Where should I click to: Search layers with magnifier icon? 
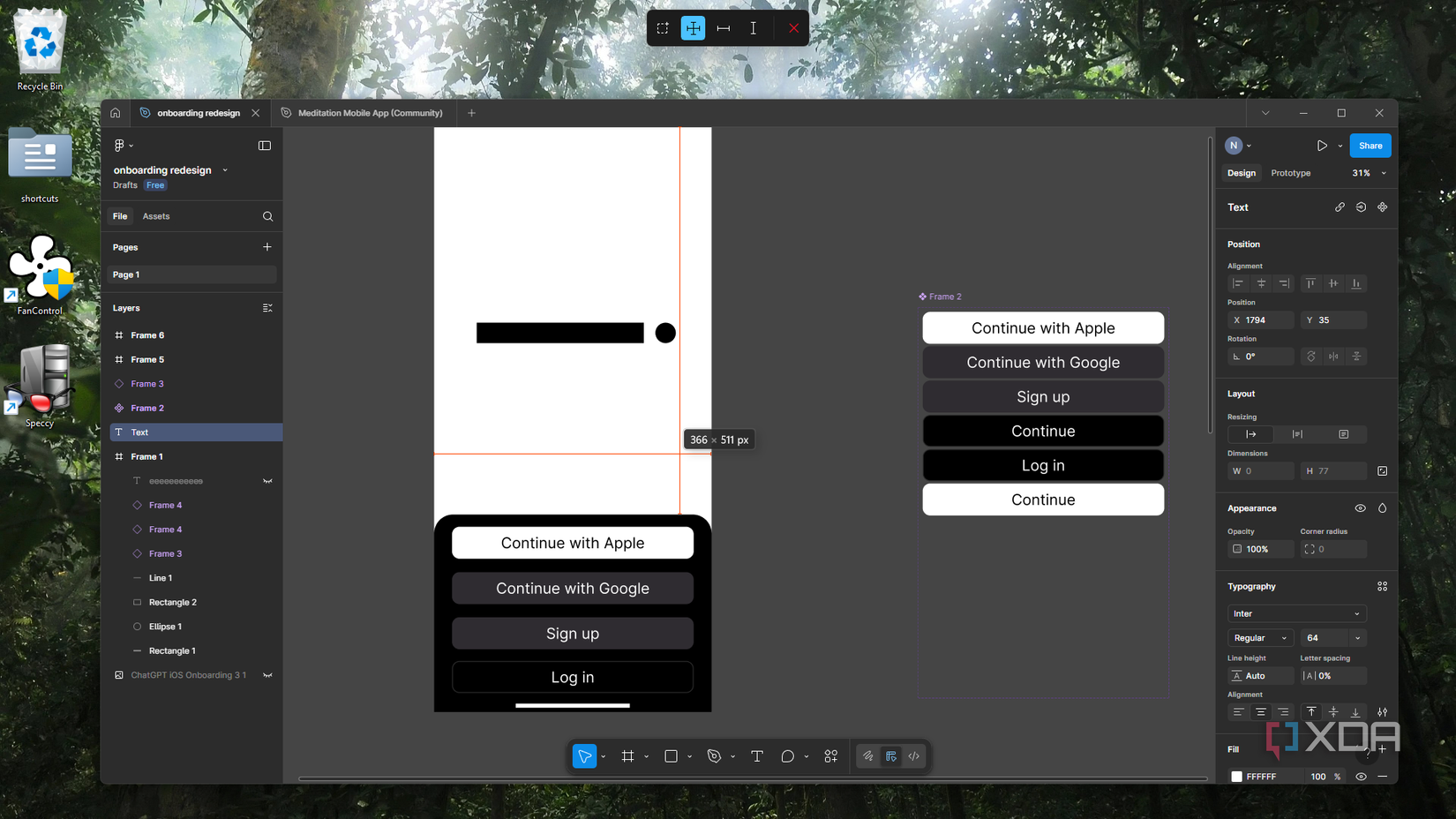[267, 216]
